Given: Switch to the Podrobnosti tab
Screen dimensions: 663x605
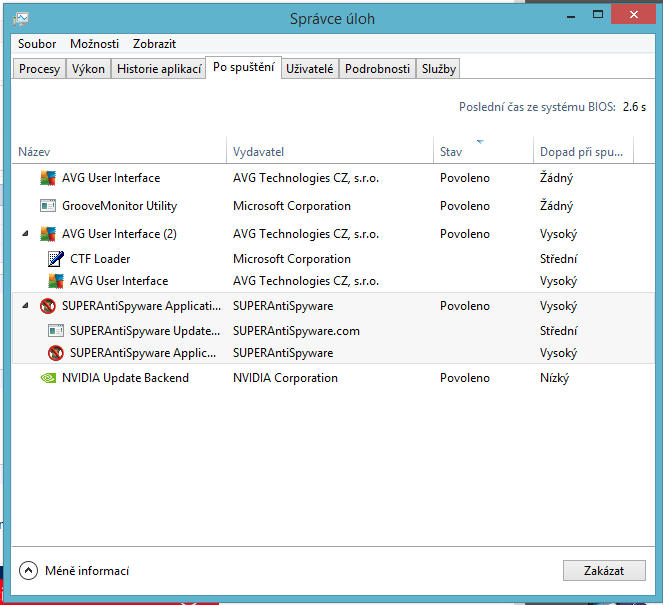Looking at the screenshot, I should (377, 68).
